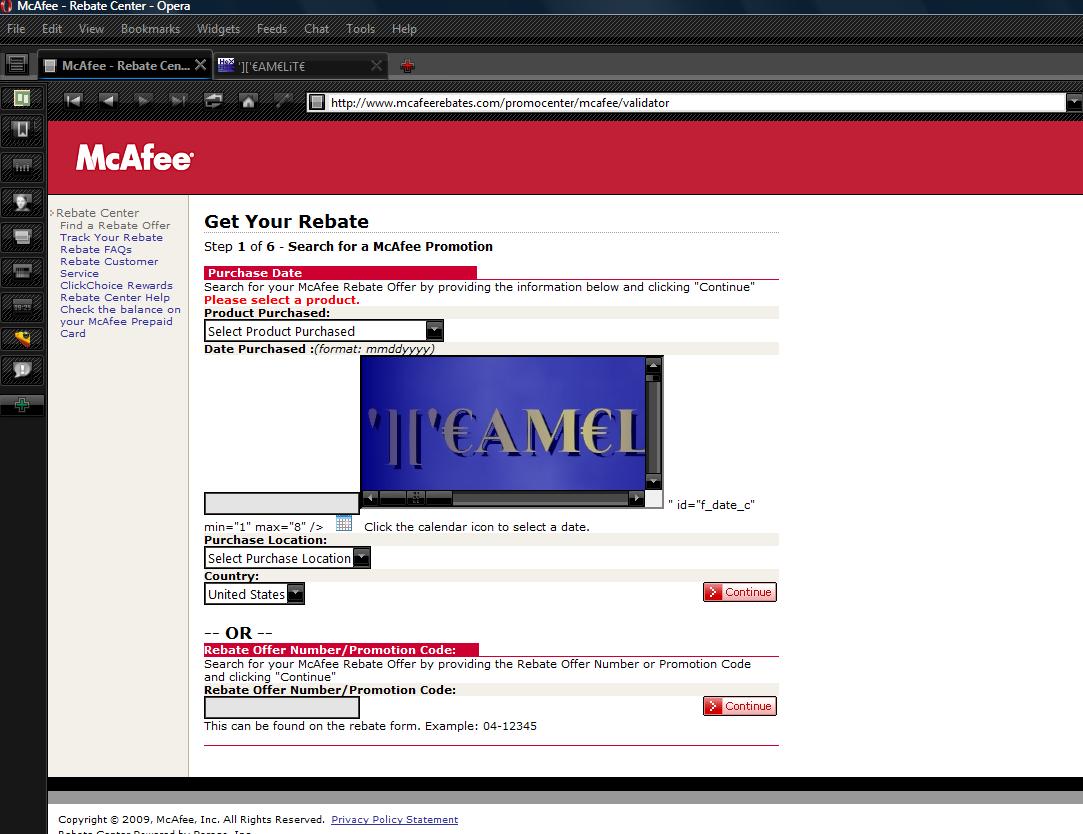Open the Find a Rebate Offer link
The width and height of the screenshot is (1083, 834).
115,225
